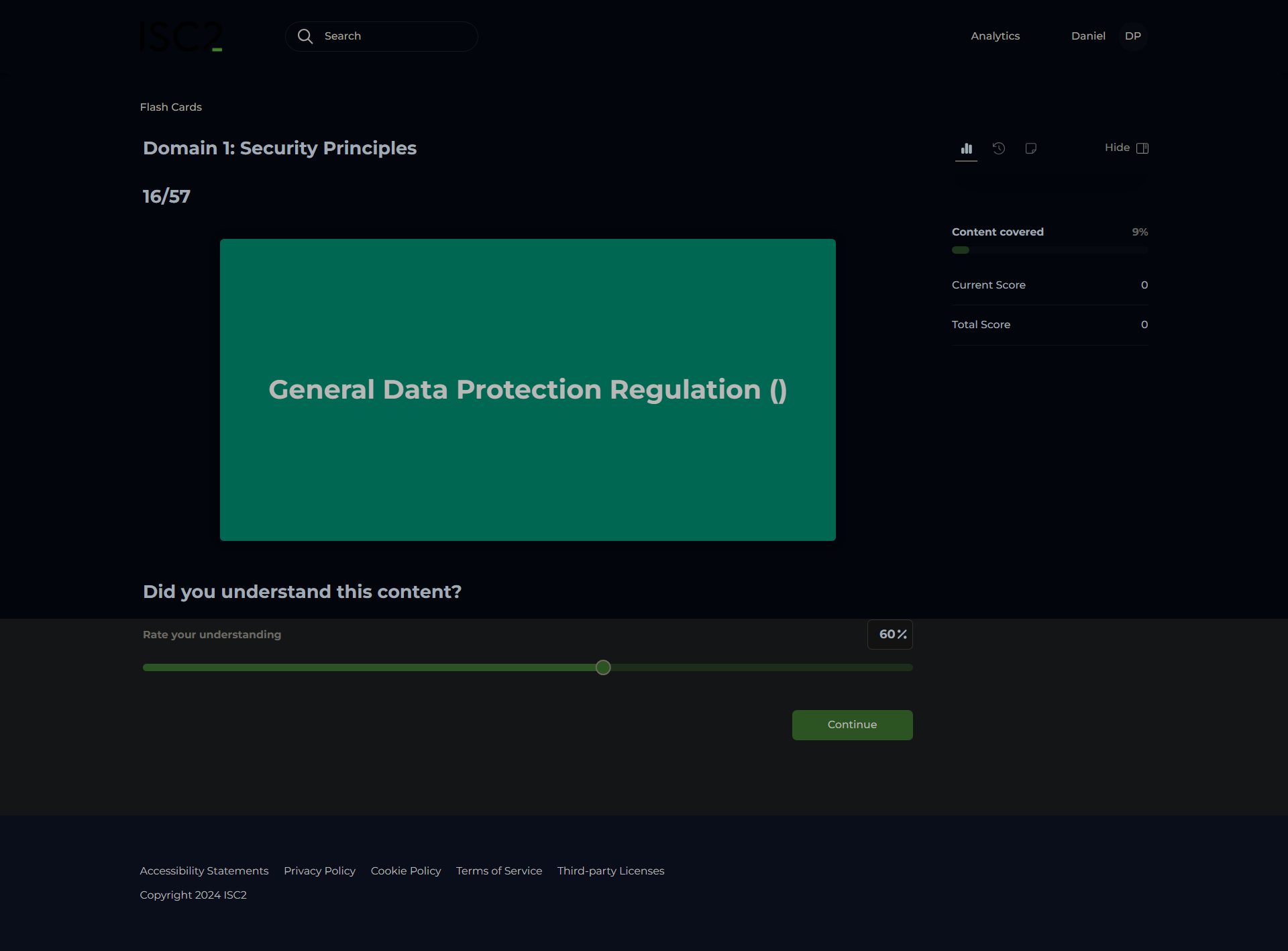
Task: Click the ISC2 logo
Action: point(181,36)
